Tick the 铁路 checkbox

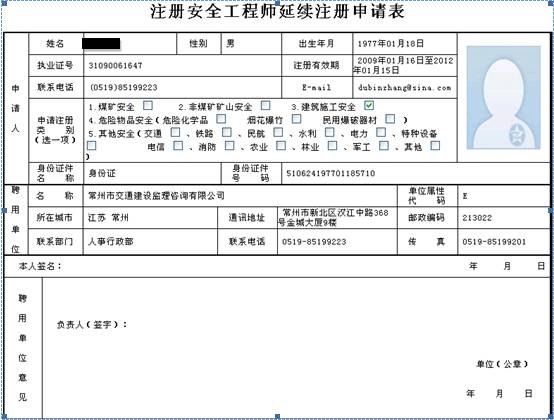(227, 132)
